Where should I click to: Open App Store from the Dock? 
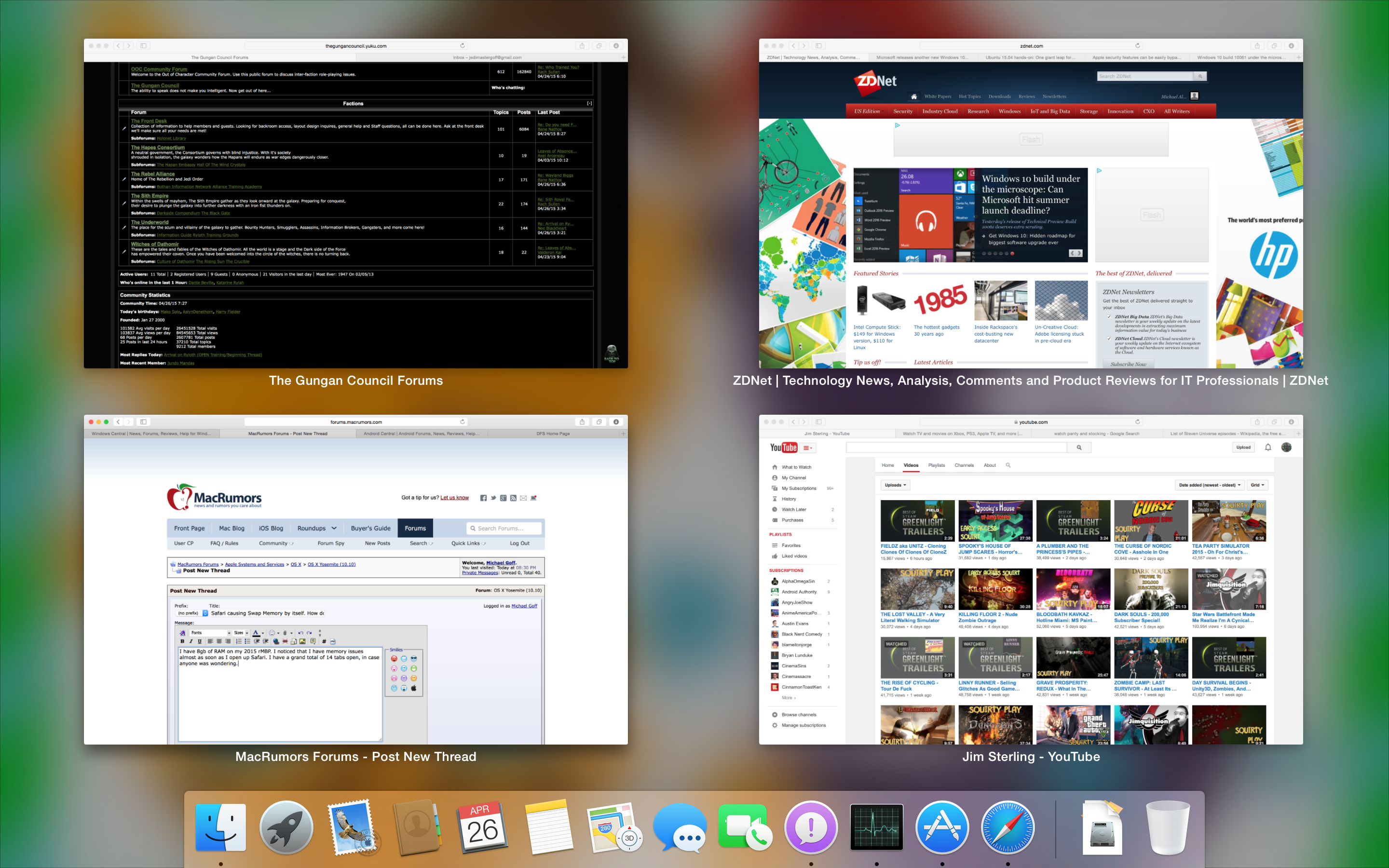click(942, 827)
